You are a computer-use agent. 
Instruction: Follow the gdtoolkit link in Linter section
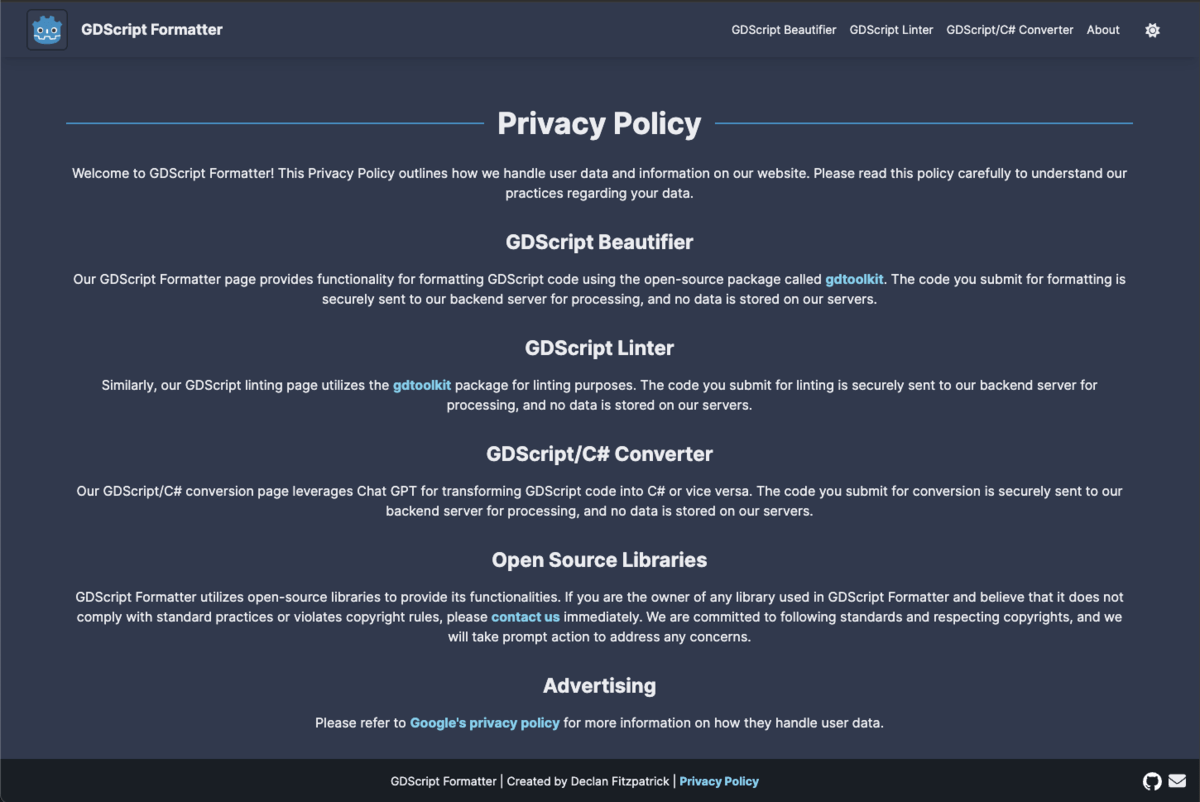coord(421,384)
